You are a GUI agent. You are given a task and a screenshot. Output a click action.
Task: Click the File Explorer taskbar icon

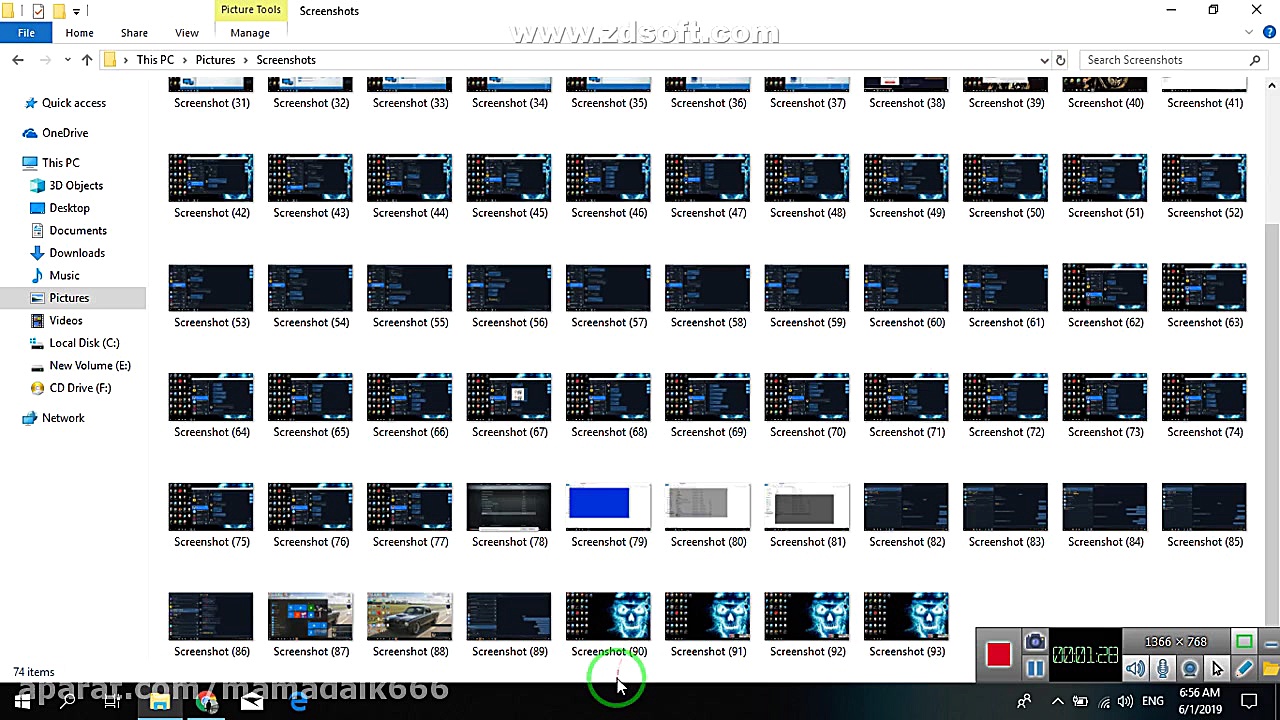pos(160,701)
